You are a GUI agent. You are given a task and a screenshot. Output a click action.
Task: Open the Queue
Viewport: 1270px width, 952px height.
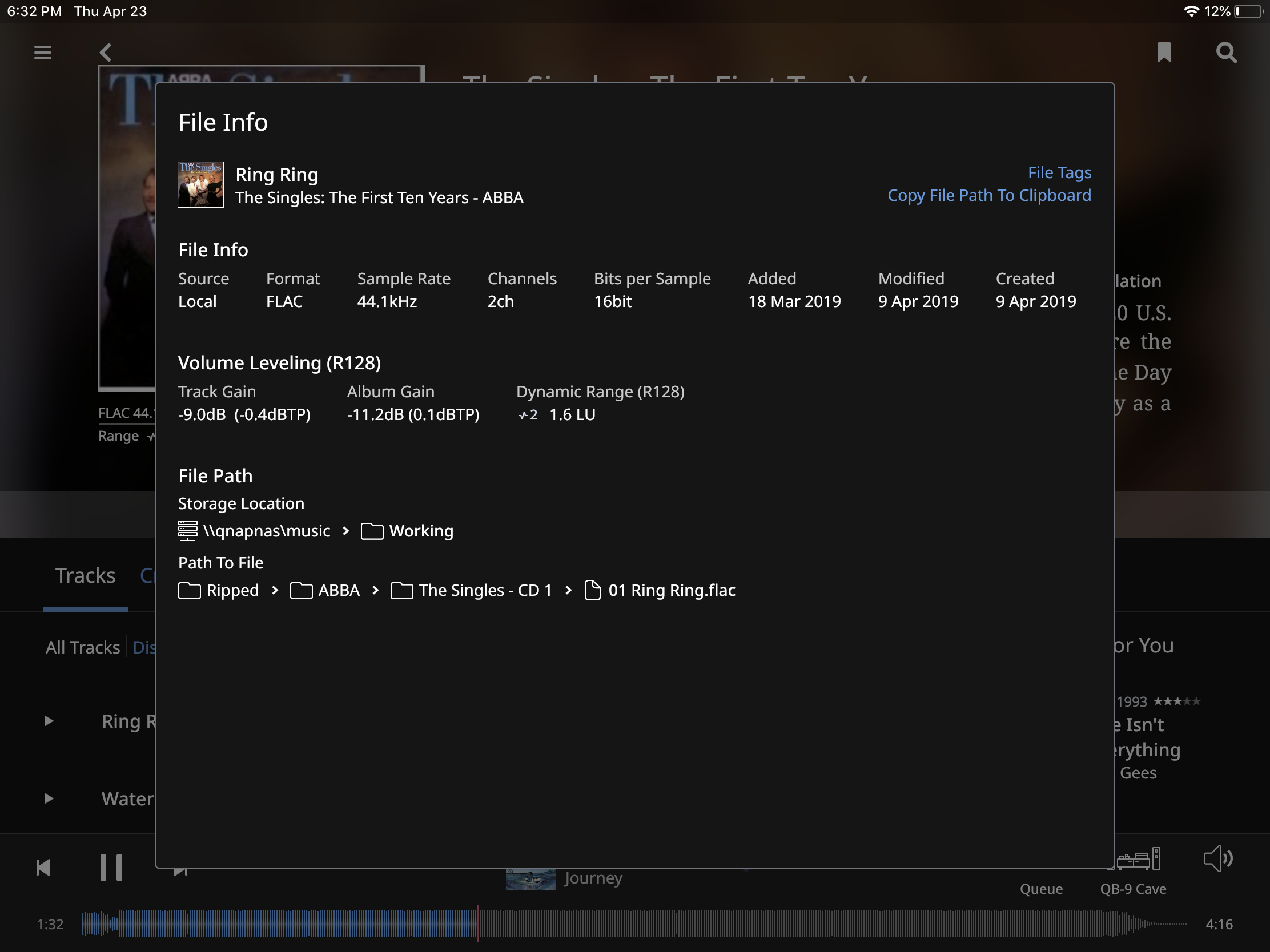pos(1041,889)
